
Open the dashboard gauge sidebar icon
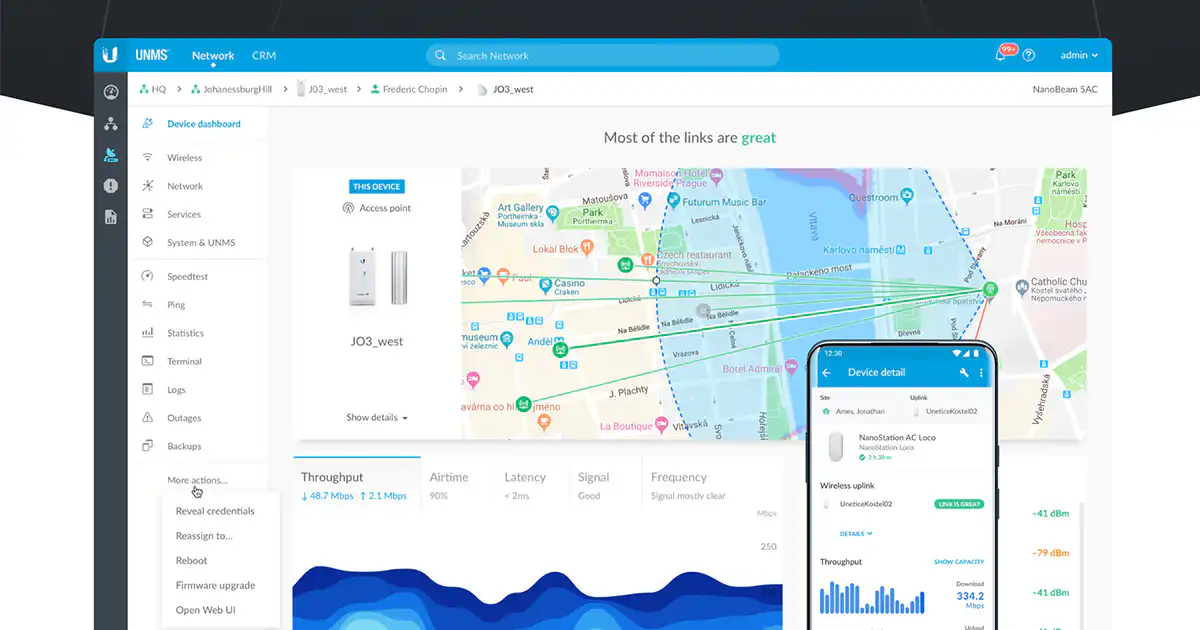pos(111,92)
